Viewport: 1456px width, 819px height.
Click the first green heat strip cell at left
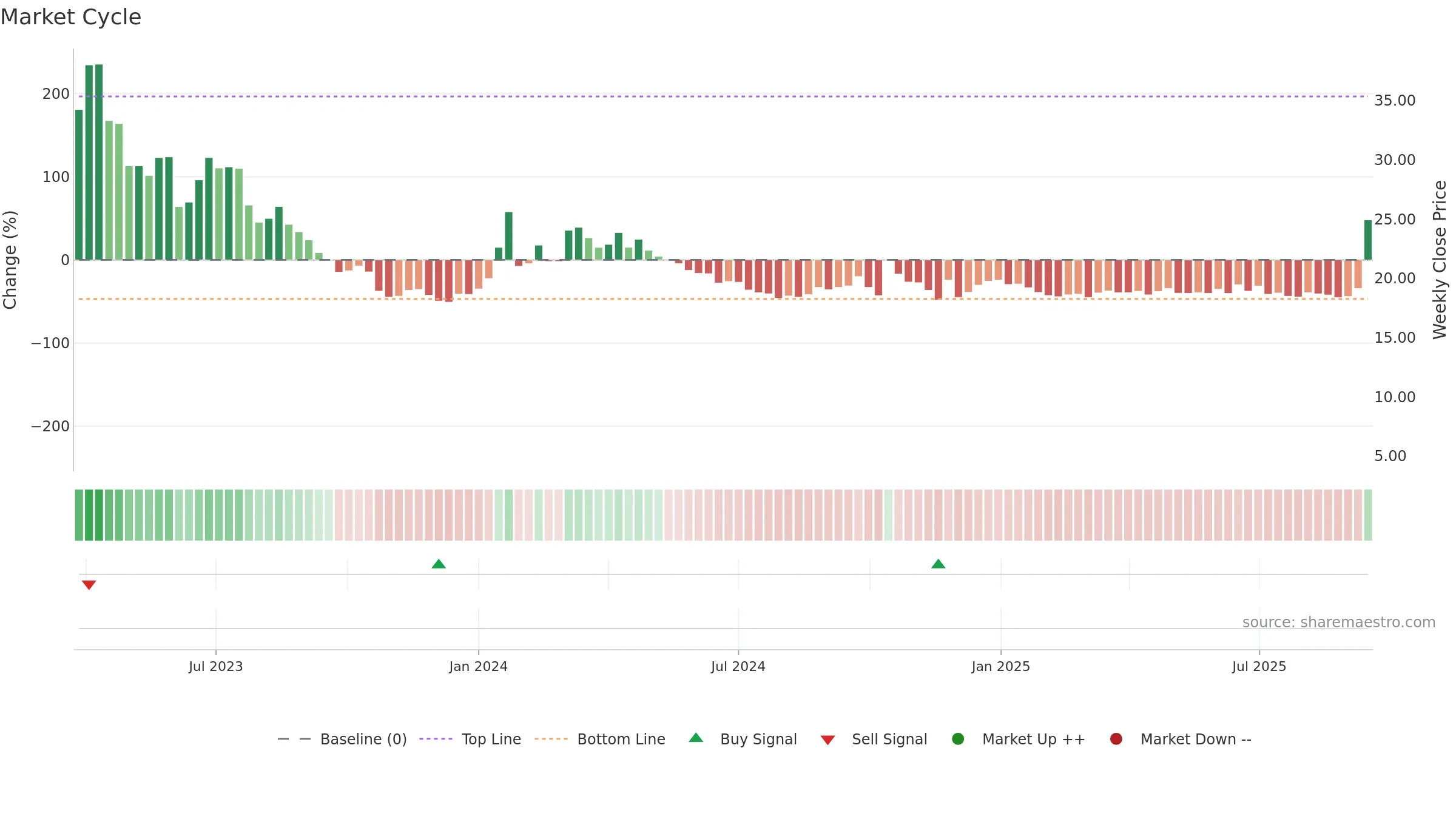tap(79, 515)
